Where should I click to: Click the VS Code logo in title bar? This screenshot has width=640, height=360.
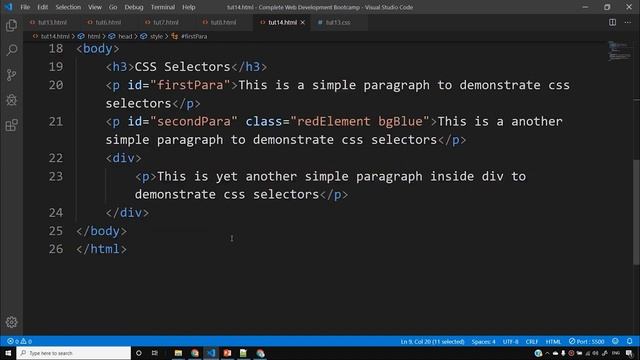tap(8, 7)
